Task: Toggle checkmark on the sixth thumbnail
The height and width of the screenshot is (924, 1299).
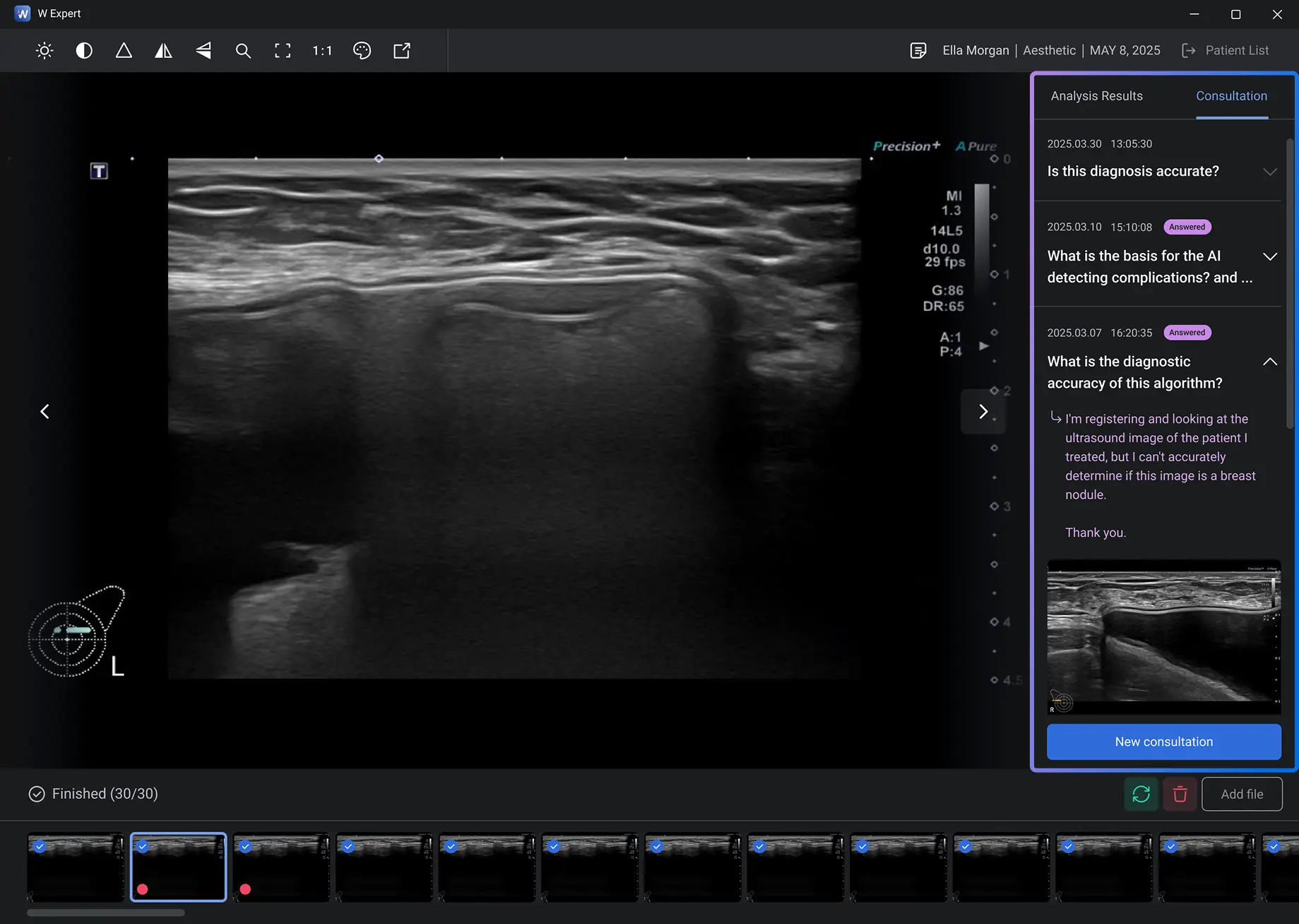Action: click(x=554, y=846)
